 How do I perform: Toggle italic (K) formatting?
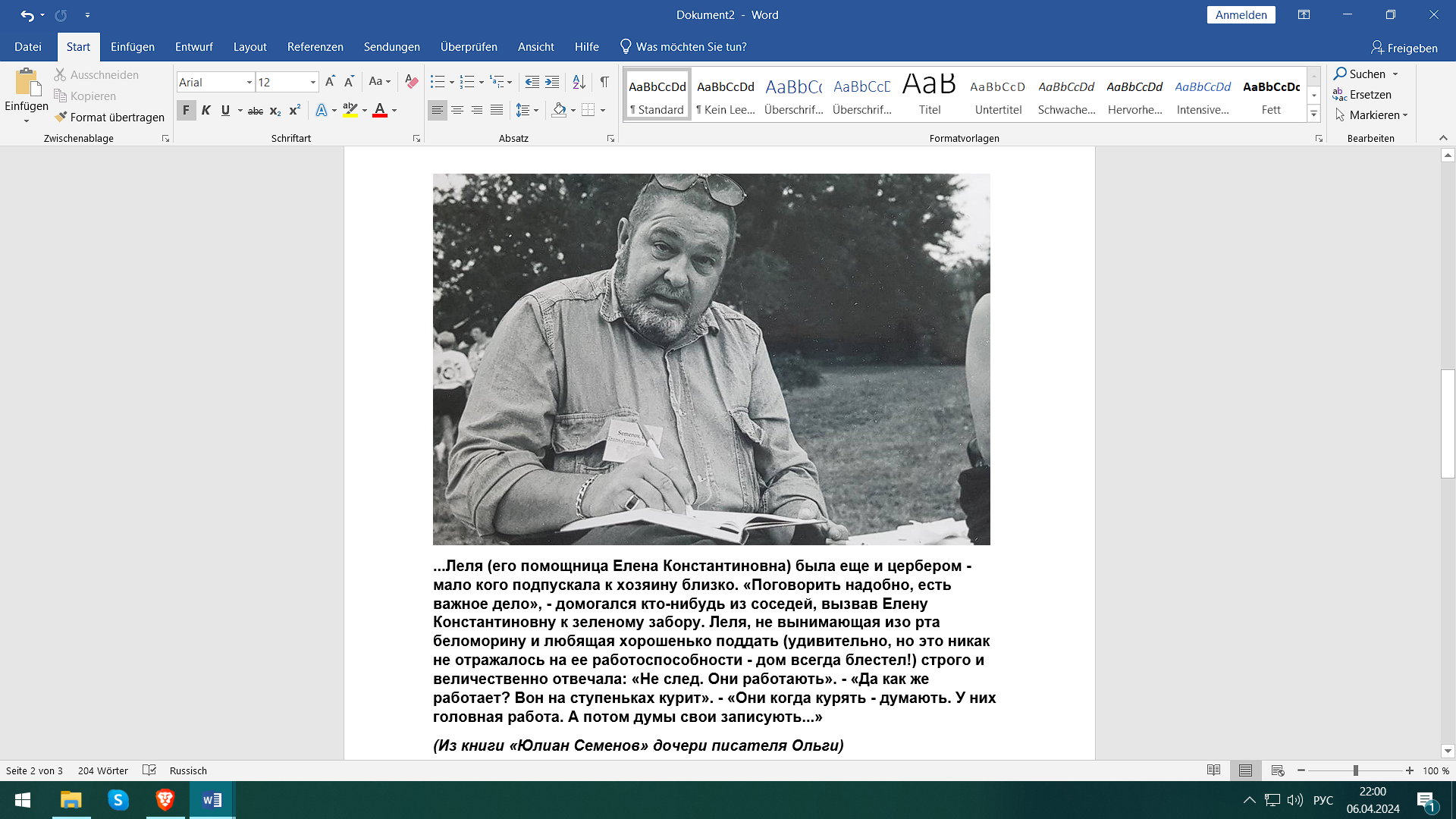tap(206, 111)
